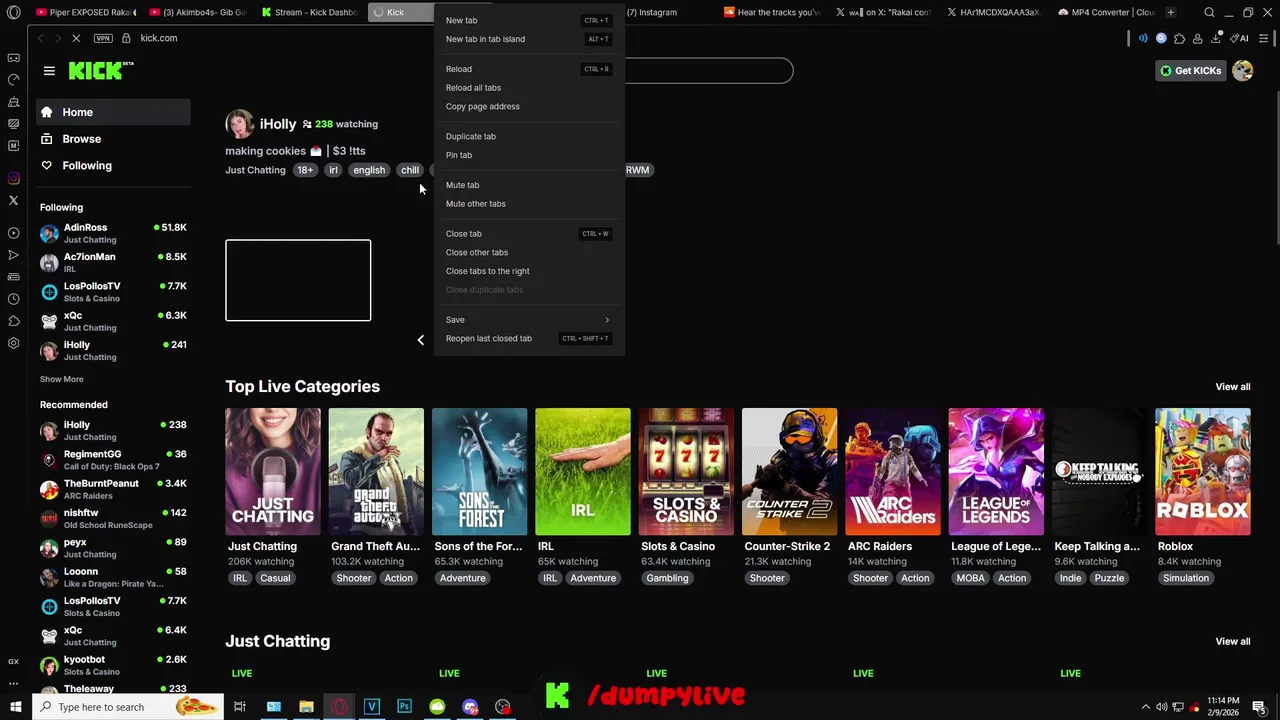This screenshot has height=720, width=1280.
Task: Go to previous featured stream arrow
Action: point(420,340)
